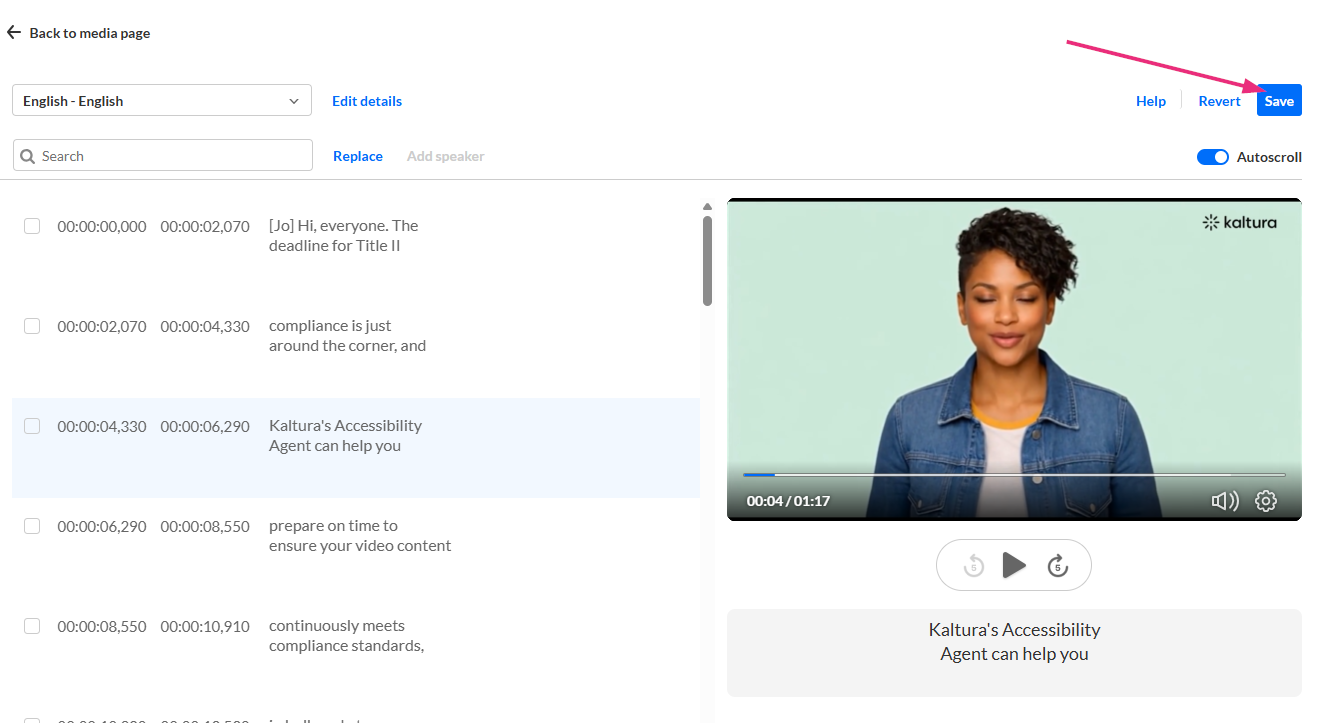Click the caption preview box below the player
1341x723 pixels.
1014,653
